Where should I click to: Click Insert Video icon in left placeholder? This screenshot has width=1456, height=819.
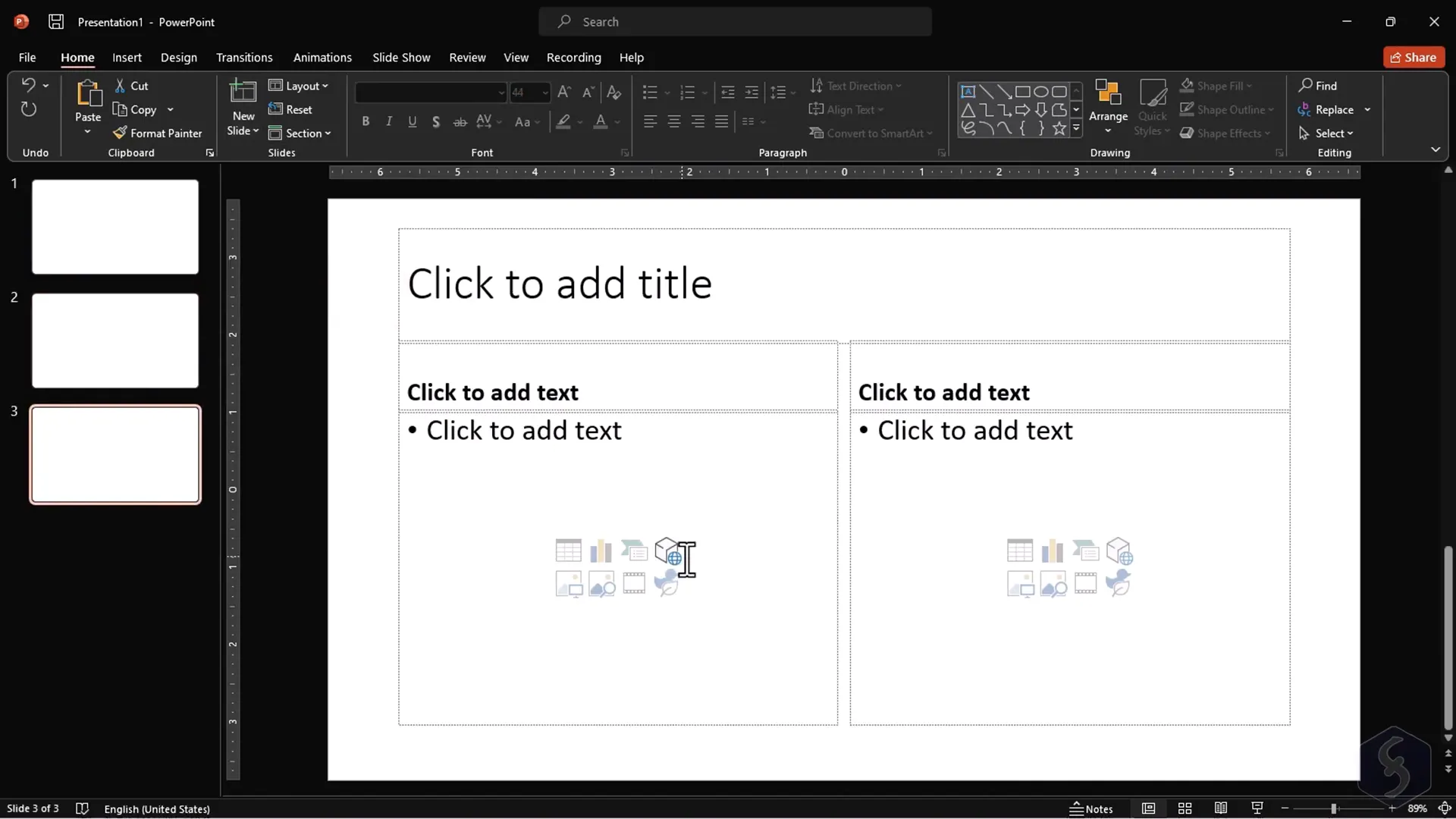634,583
